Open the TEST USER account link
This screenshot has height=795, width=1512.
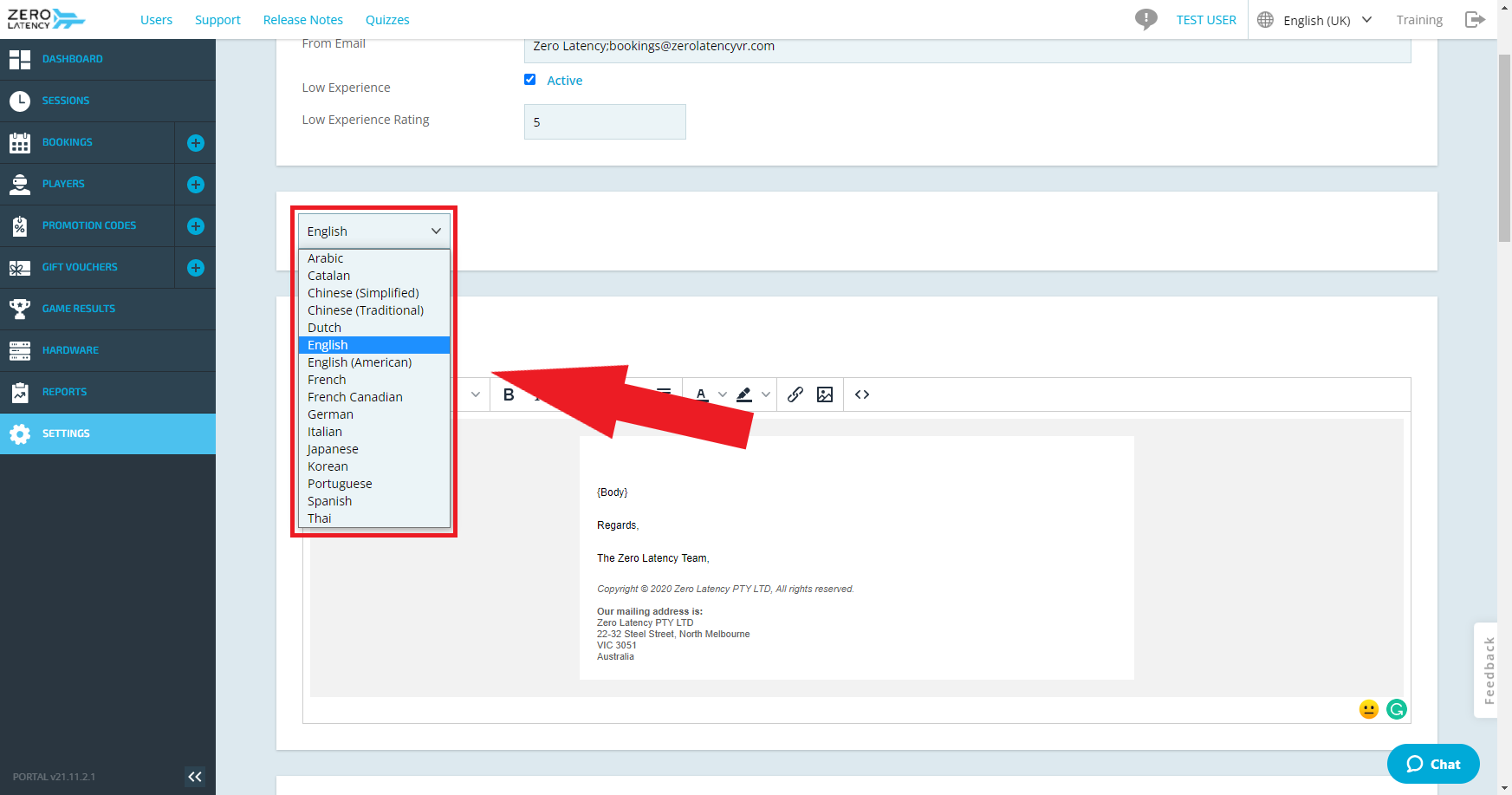pos(1206,20)
